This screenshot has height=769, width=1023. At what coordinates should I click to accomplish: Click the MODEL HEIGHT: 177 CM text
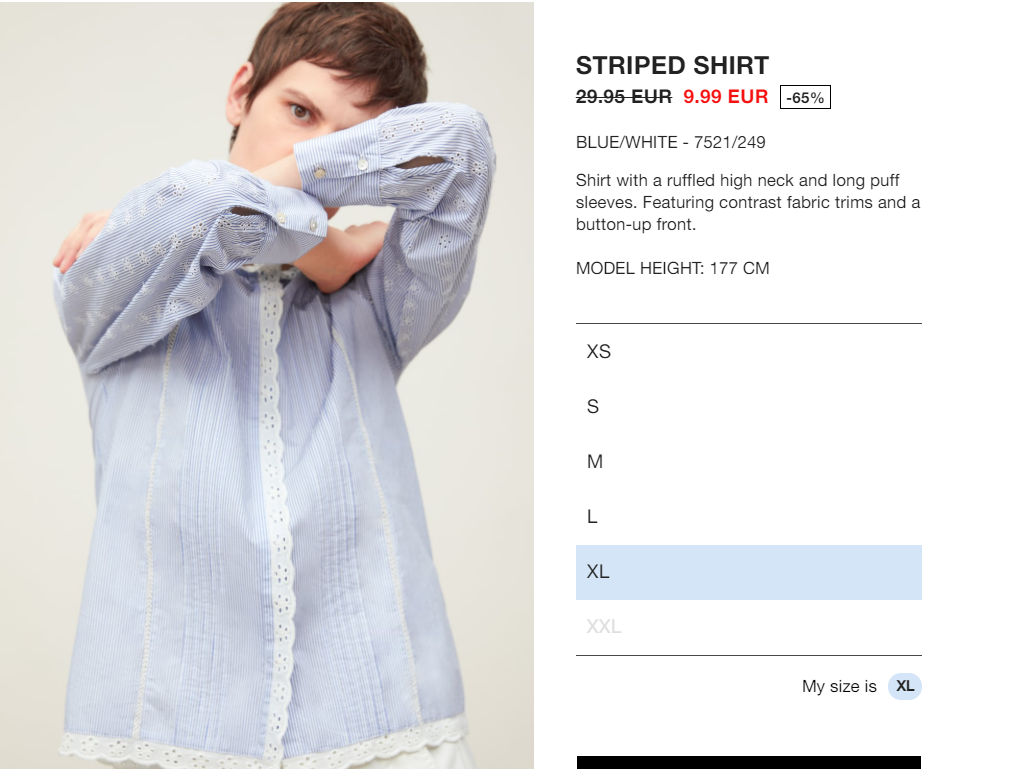[673, 268]
